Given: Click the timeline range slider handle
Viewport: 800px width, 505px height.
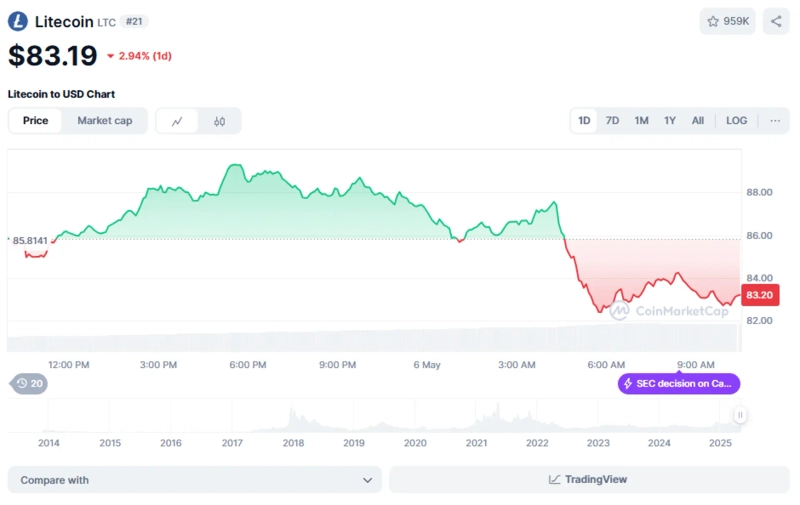Looking at the screenshot, I should [x=740, y=415].
